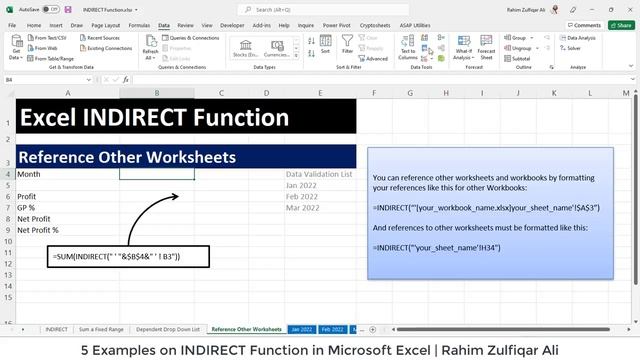
Task: Select cell B4 next to Month
Action: click(157, 174)
